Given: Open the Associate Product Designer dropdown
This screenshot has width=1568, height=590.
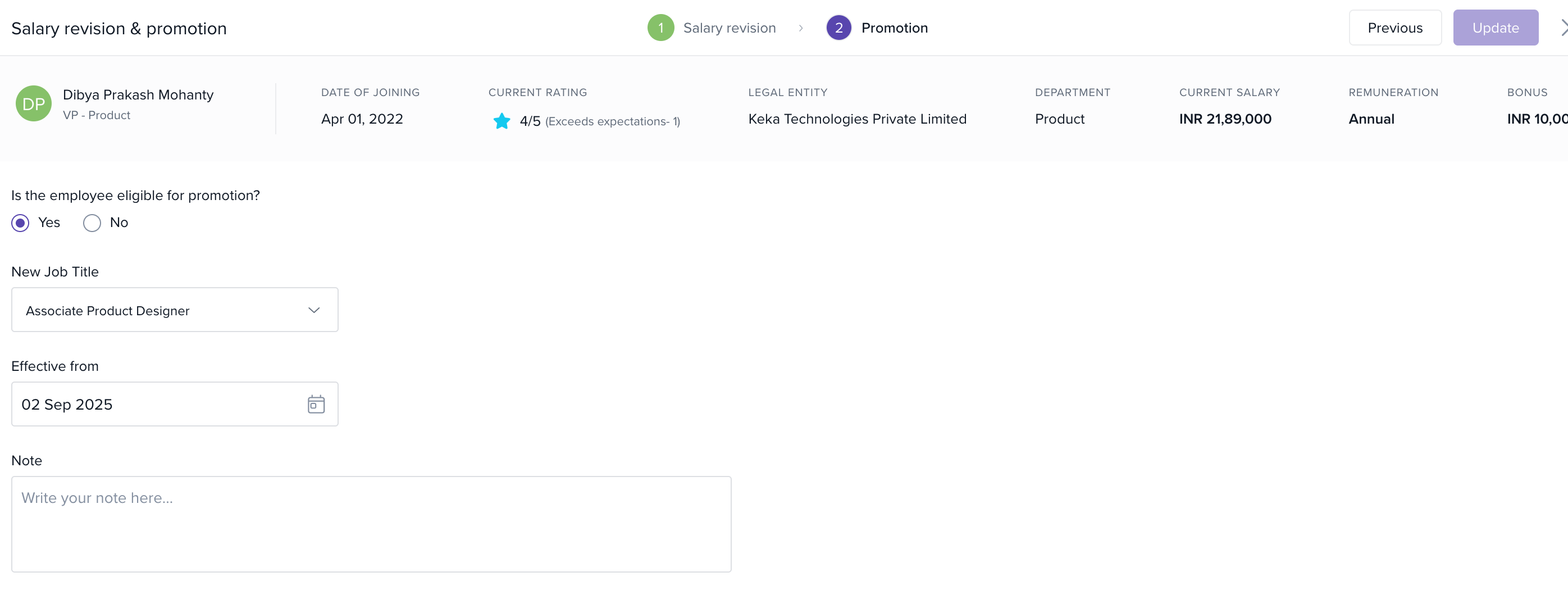Looking at the screenshot, I should [174, 311].
